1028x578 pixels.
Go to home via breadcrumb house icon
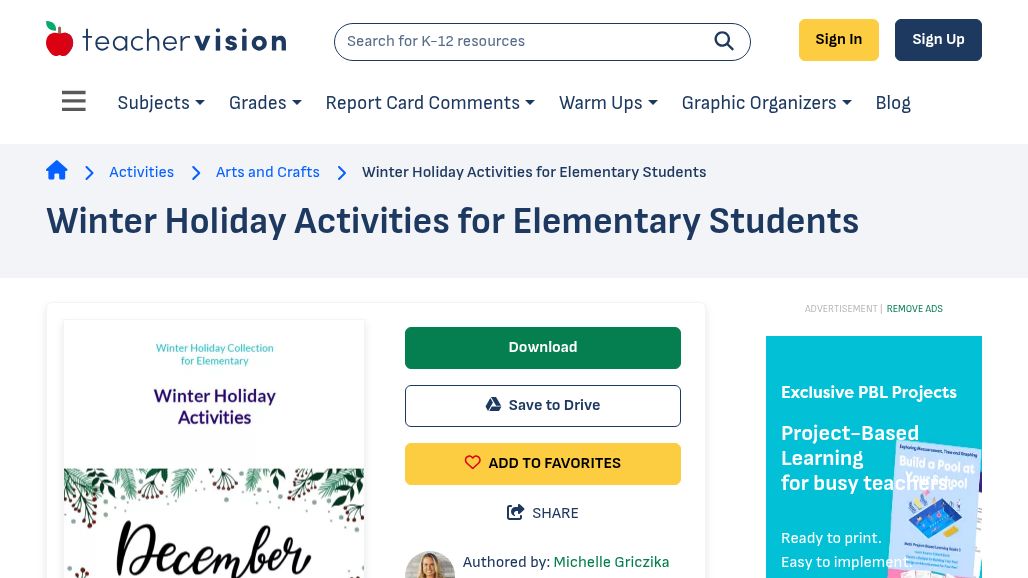[57, 171]
